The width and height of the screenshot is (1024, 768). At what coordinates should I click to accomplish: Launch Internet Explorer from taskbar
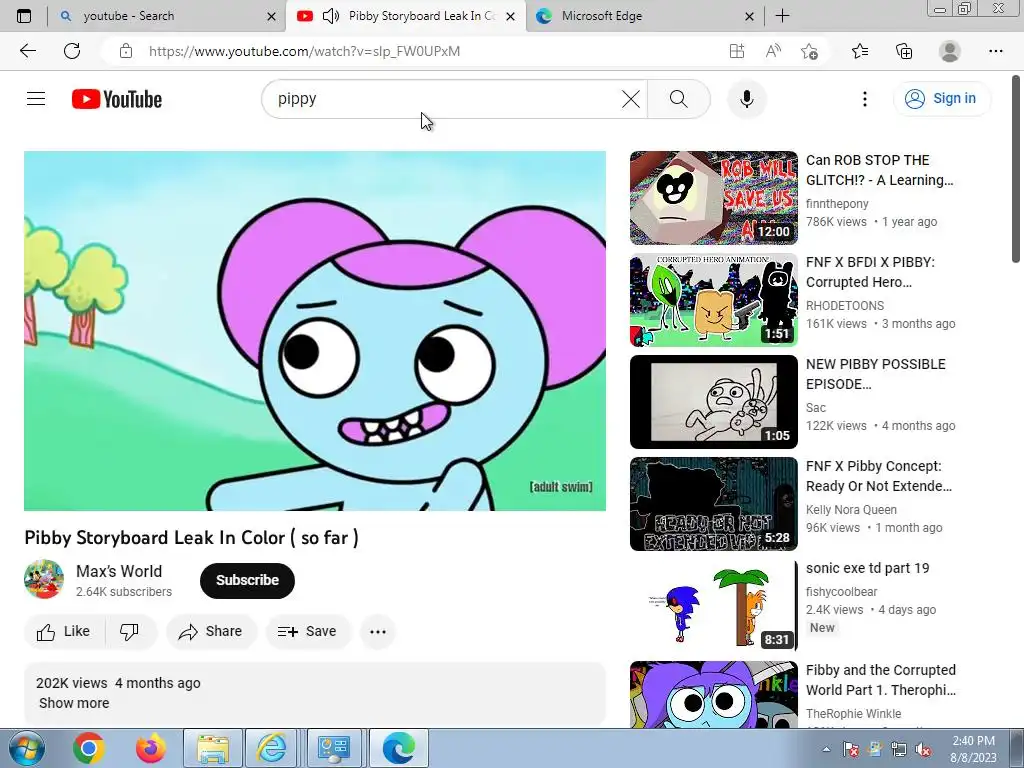(x=272, y=748)
